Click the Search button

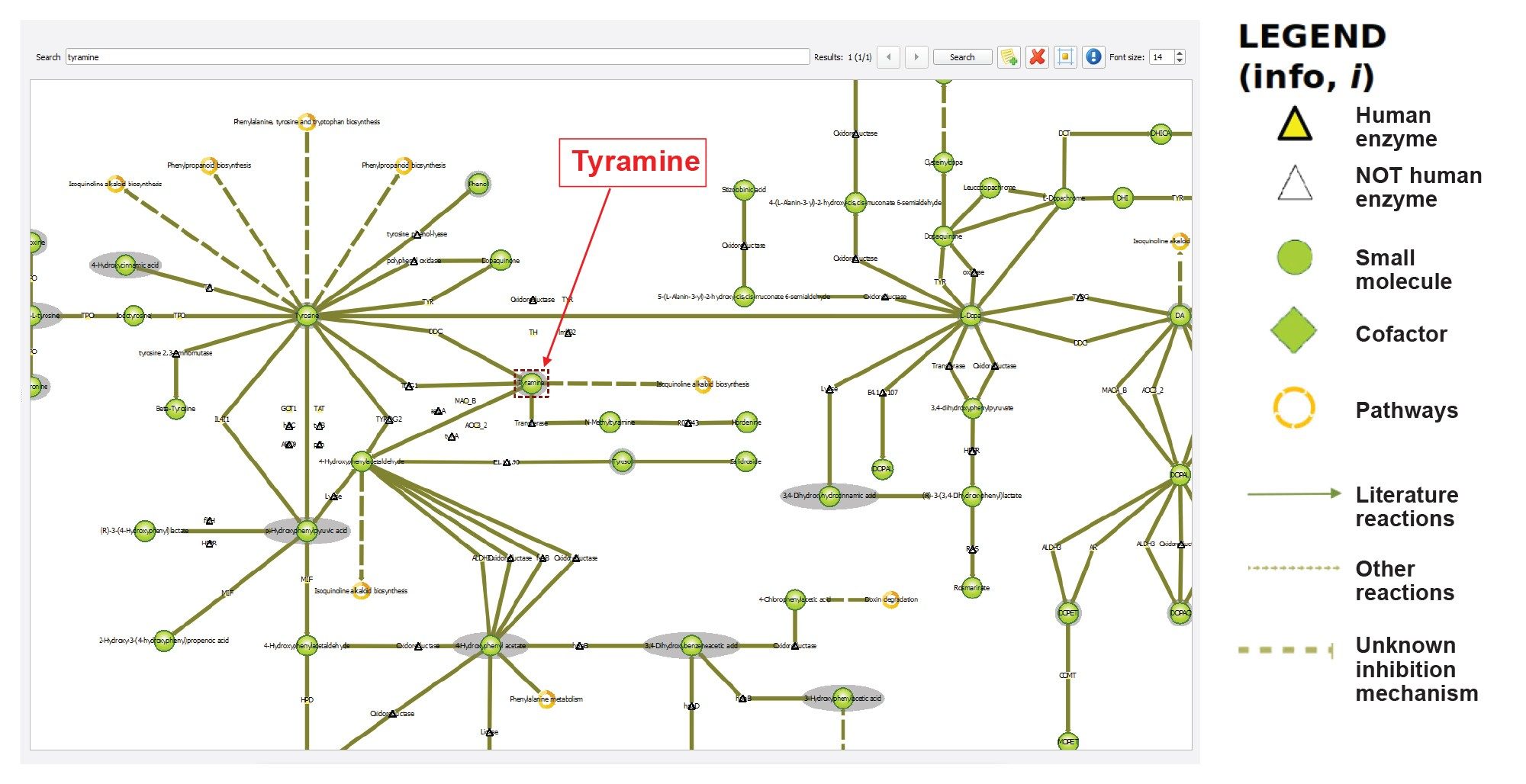coord(962,57)
